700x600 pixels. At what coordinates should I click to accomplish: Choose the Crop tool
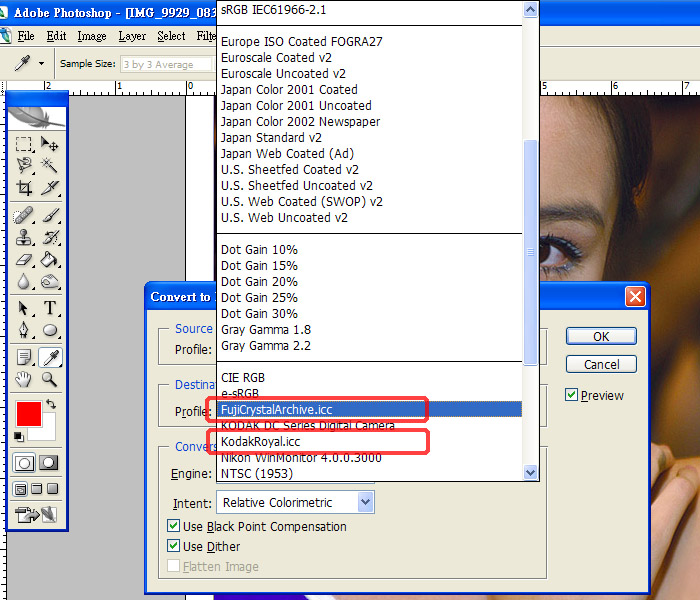point(24,188)
